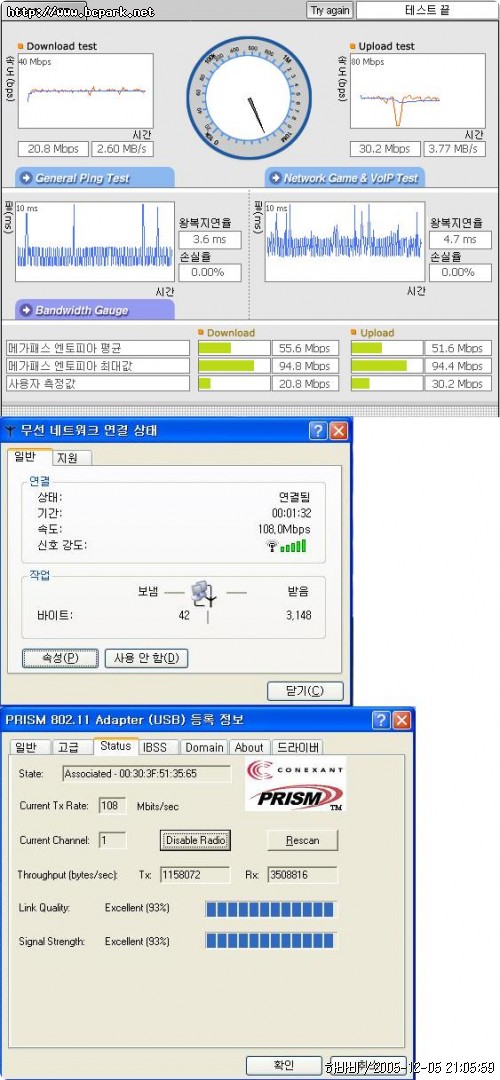Click the Tx throughput field 1158072
Screen dimensions: 500x1080
(x=195, y=875)
